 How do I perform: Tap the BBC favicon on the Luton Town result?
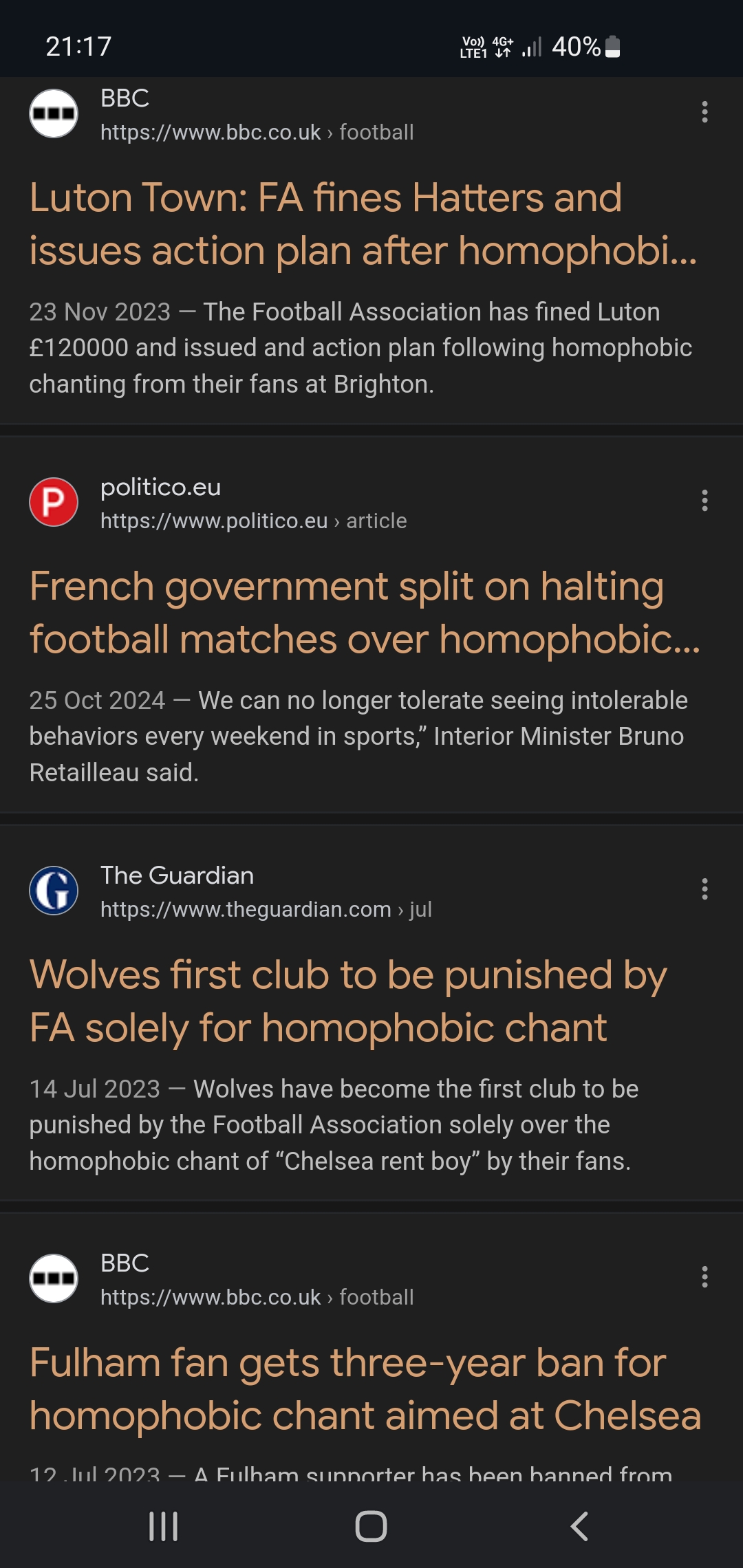54,113
